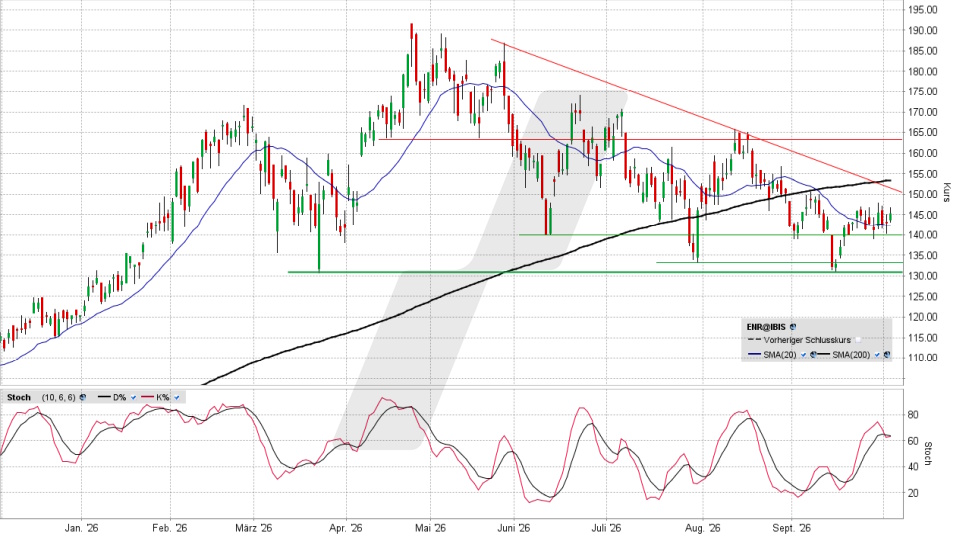Click the Jan. '26 axis label
This screenshot has width=960, height=540.
[x=81, y=528]
